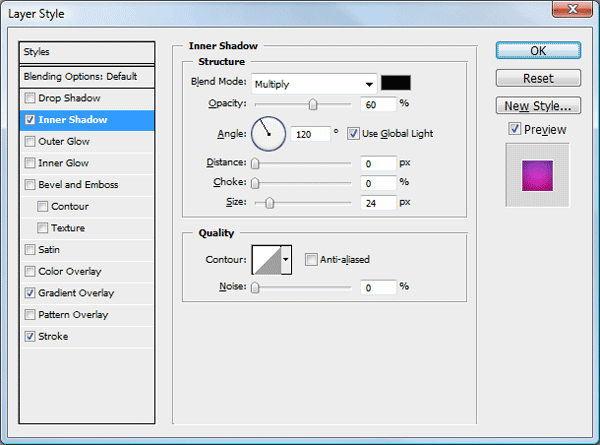This screenshot has height=445, width=600.
Task: Click the Distance value field
Action: tap(378, 163)
